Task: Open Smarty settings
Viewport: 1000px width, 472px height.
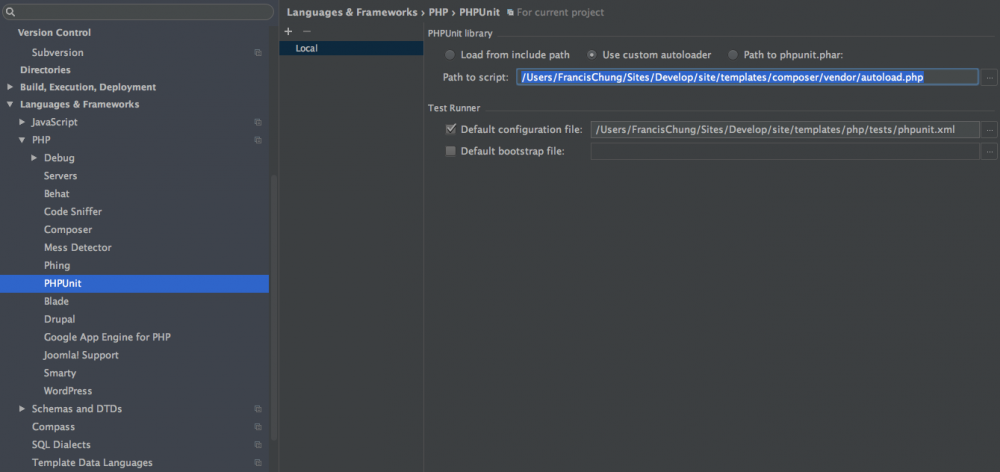Action: (x=60, y=372)
